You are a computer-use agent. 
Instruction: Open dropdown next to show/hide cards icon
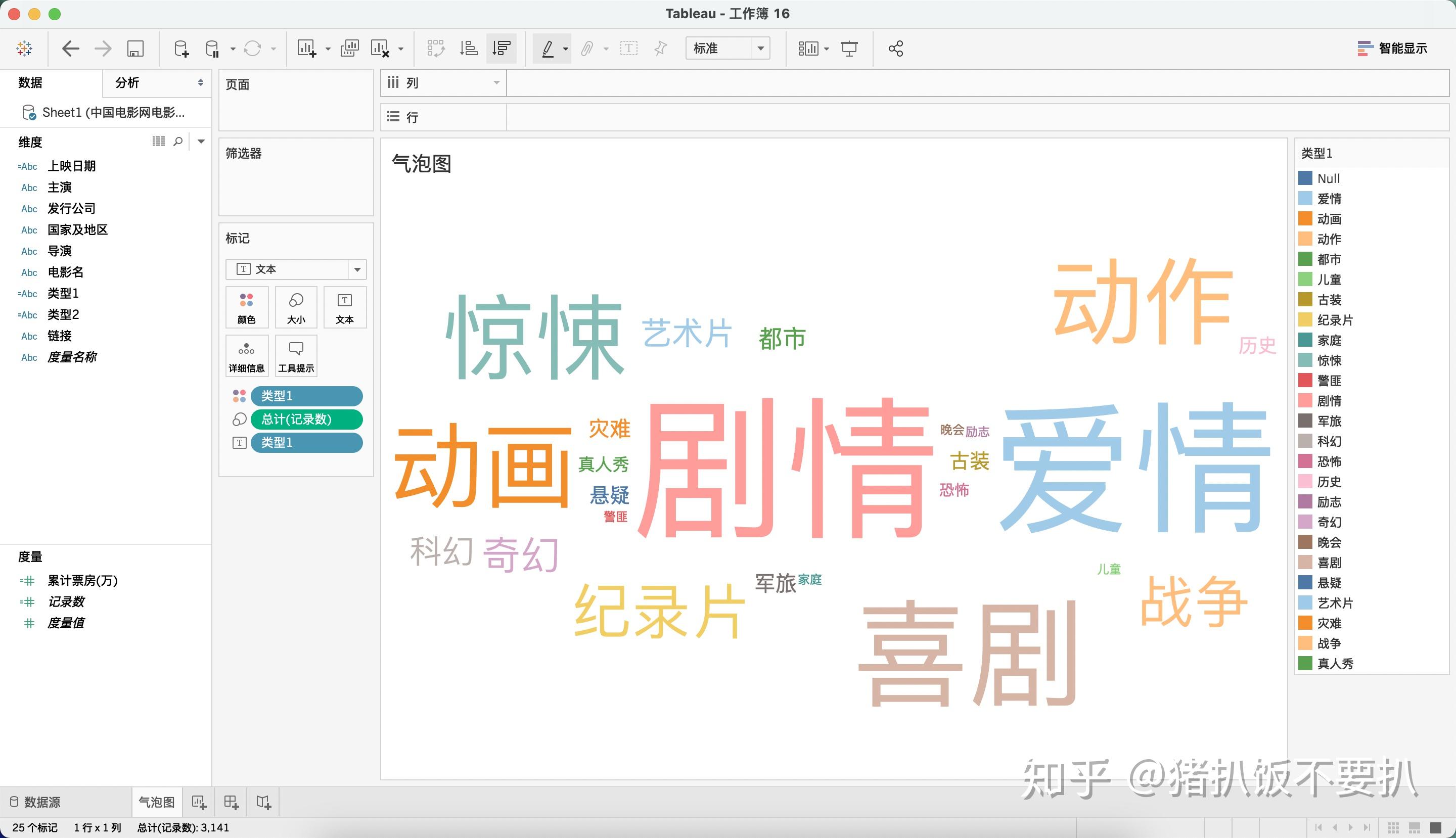click(827, 49)
